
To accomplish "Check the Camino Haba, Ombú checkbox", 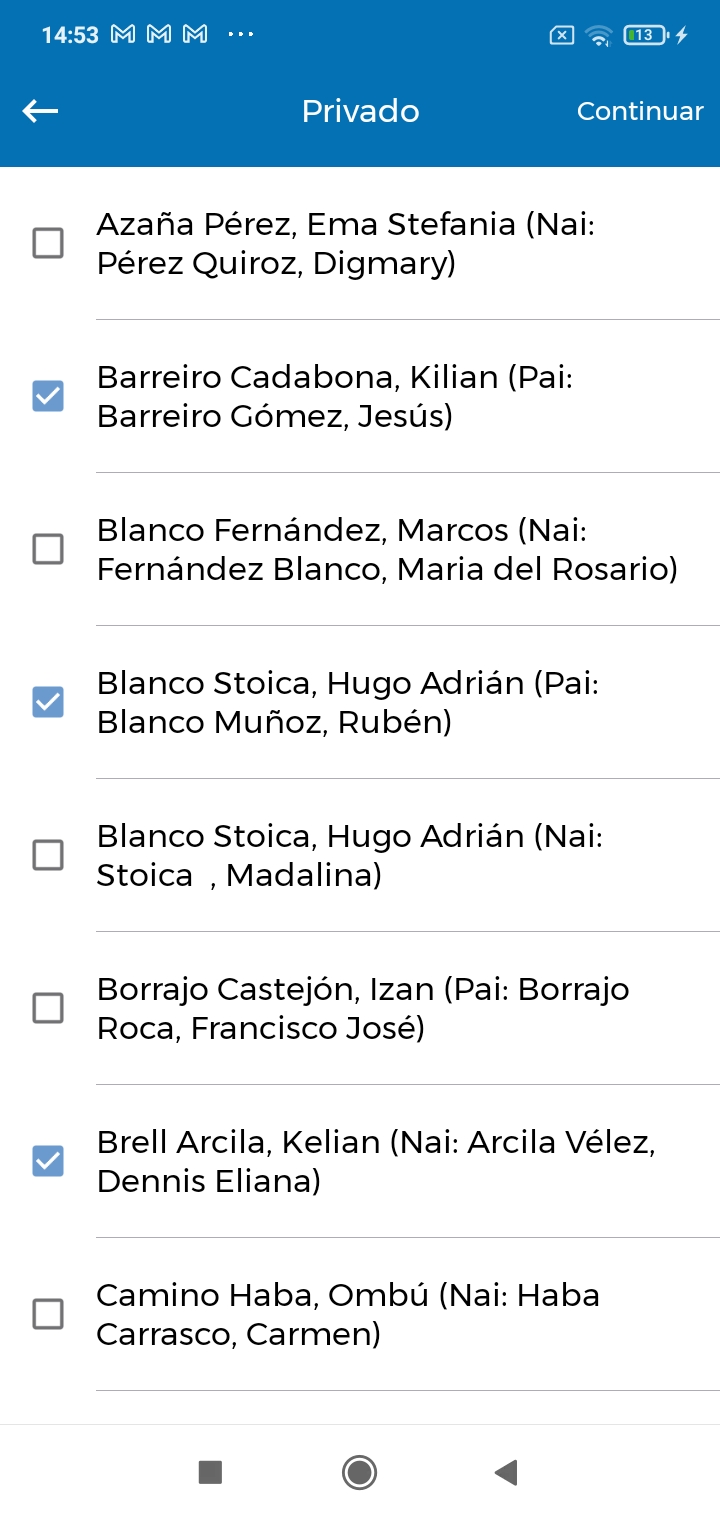I will [48, 1314].
